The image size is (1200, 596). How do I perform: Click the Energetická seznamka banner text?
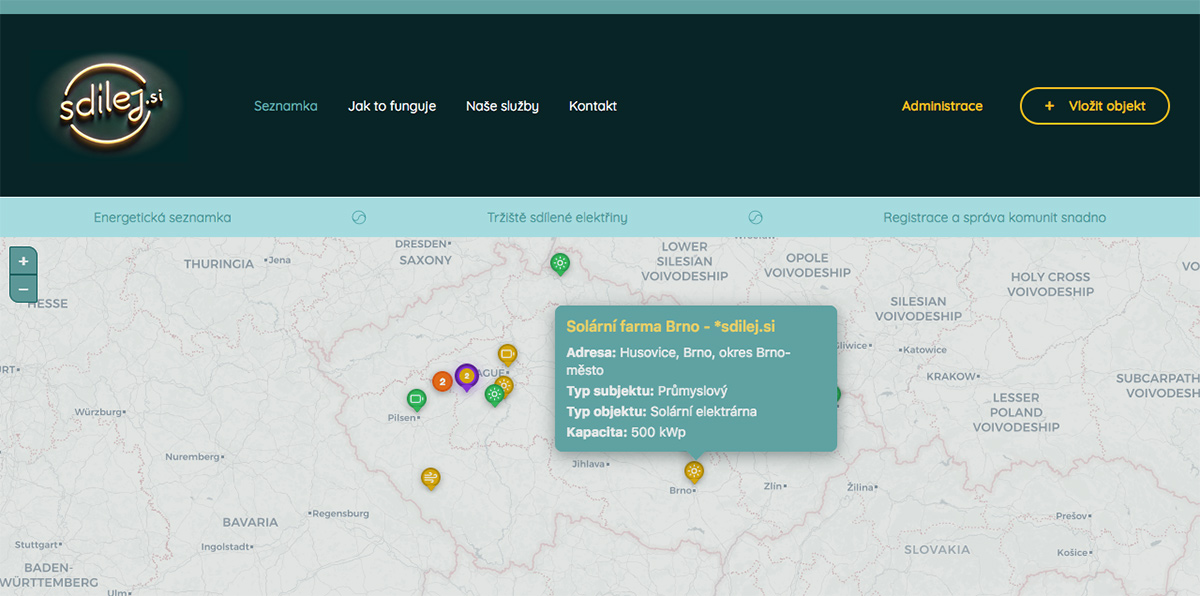(x=162, y=217)
